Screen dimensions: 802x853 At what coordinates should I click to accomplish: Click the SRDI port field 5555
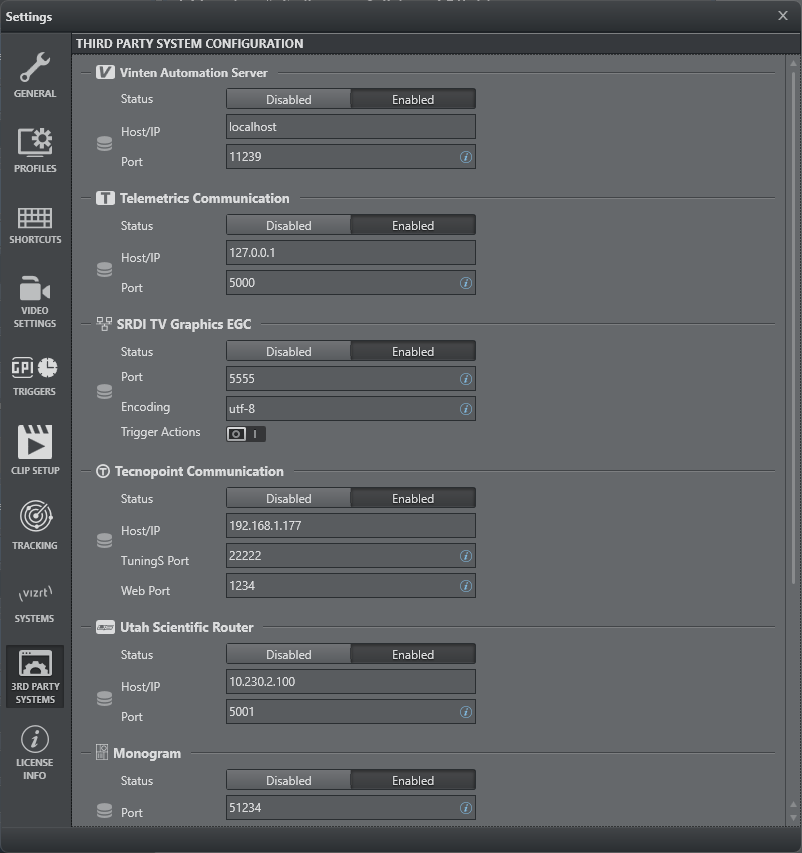click(351, 379)
